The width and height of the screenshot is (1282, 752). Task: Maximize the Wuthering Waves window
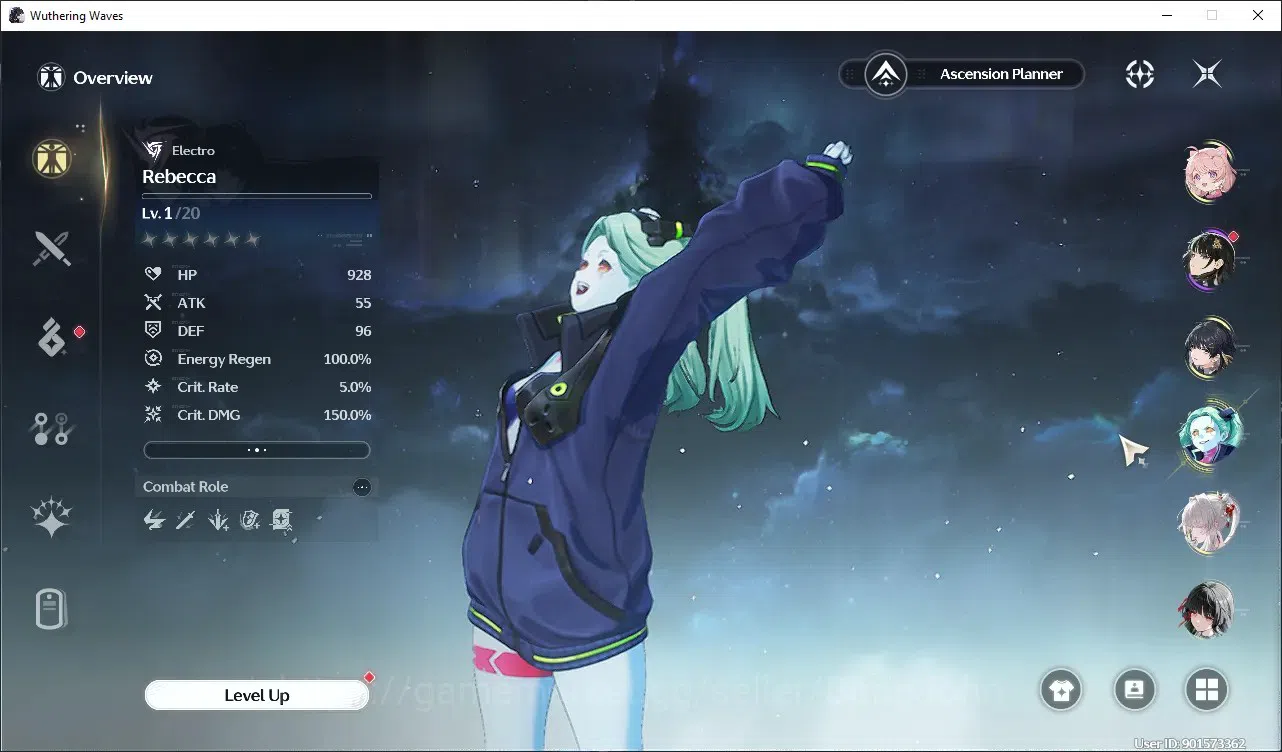tap(1212, 15)
